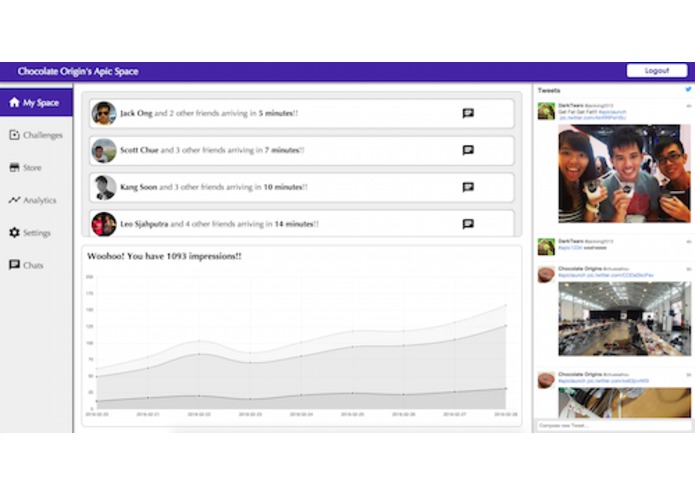Open the partially visible bottom tweet photo

[625, 402]
